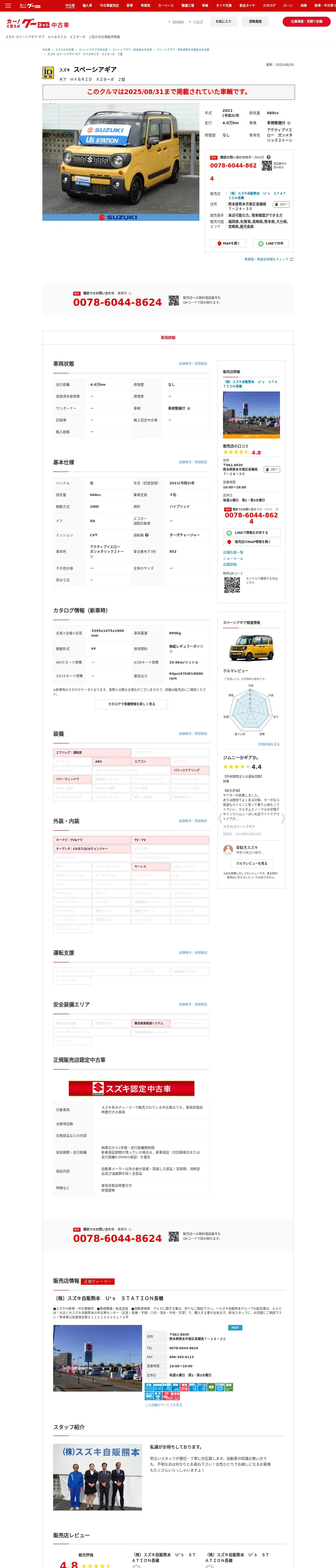The height and width of the screenshot is (1568, 336).
Task: Click the MAPを開く button
Action: coord(228,244)
